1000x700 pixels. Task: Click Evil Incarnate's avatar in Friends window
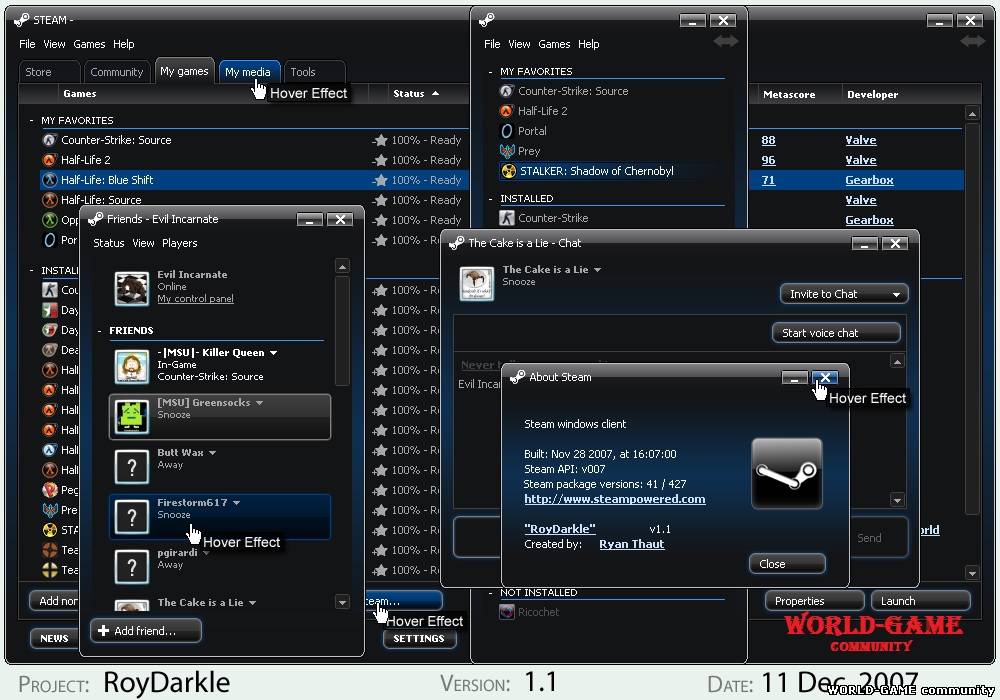pos(132,288)
